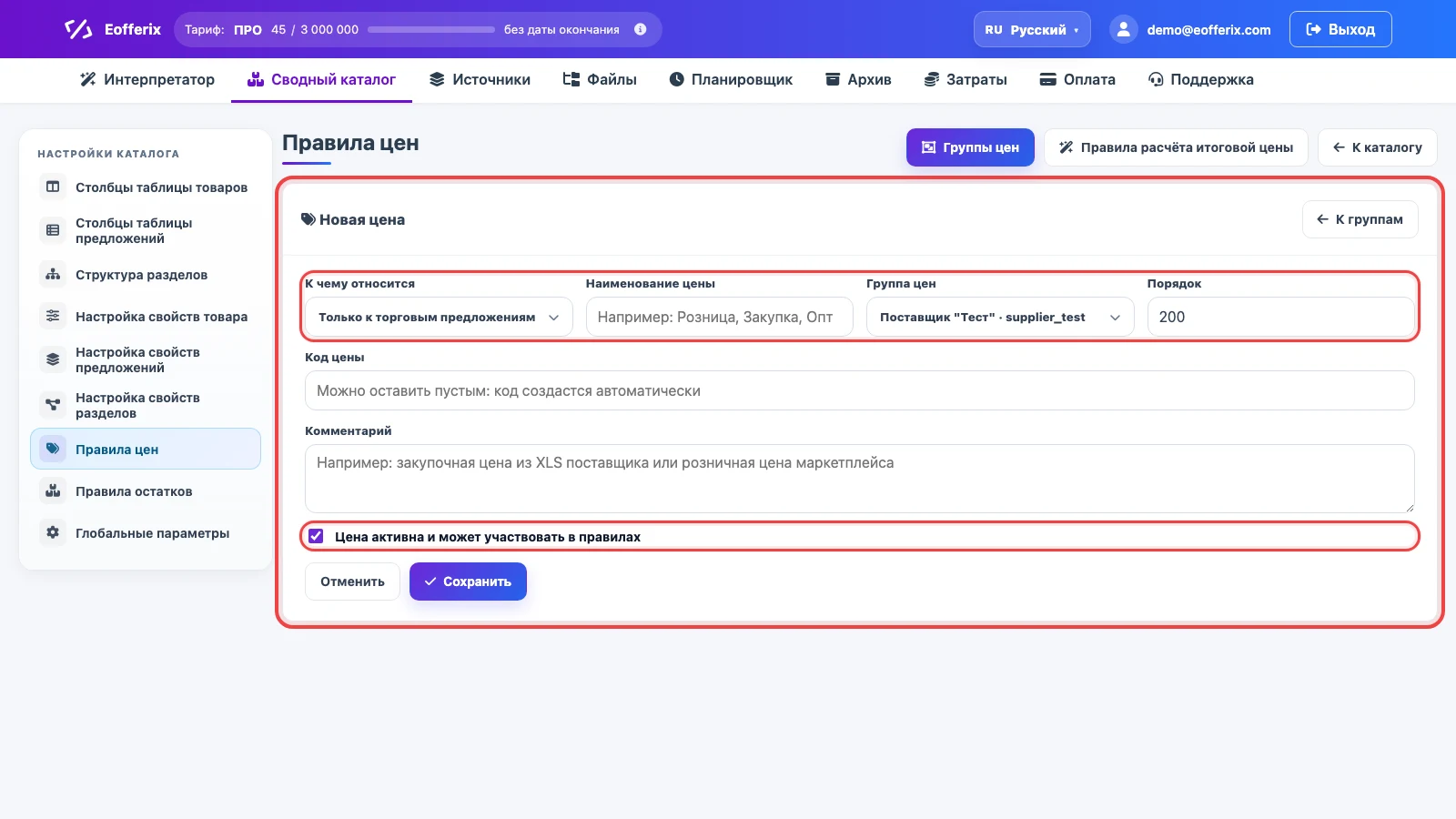Click into the Код цены field
1456x819 pixels.
click(x=860, y=390)
